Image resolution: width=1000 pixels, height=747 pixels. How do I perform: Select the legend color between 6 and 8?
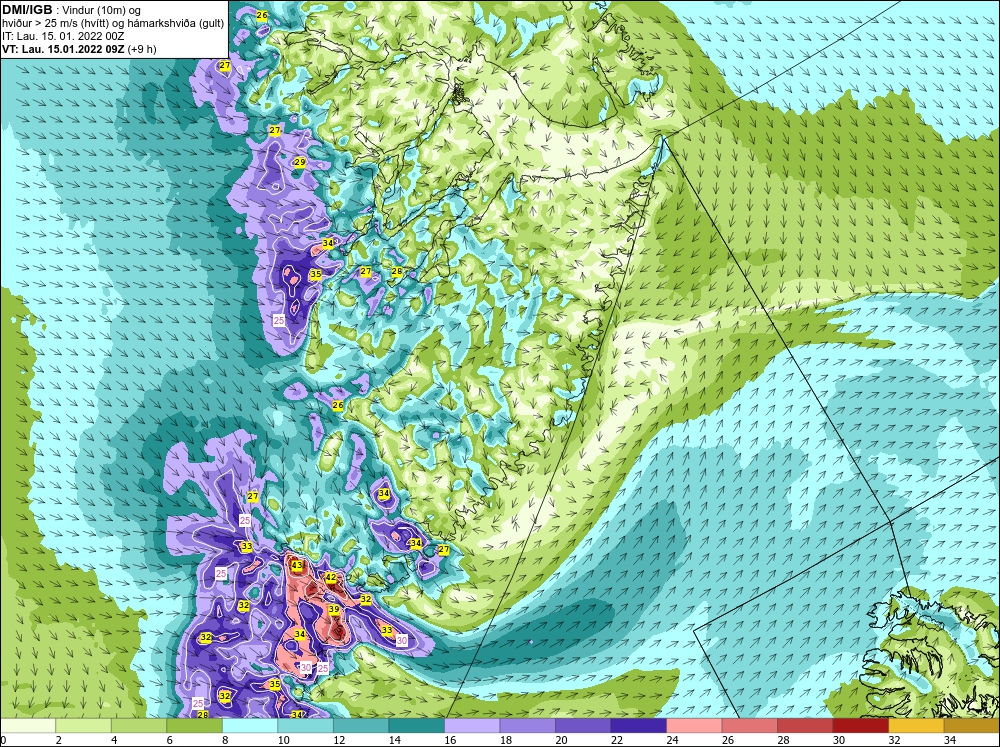click(x=195, y=726)
